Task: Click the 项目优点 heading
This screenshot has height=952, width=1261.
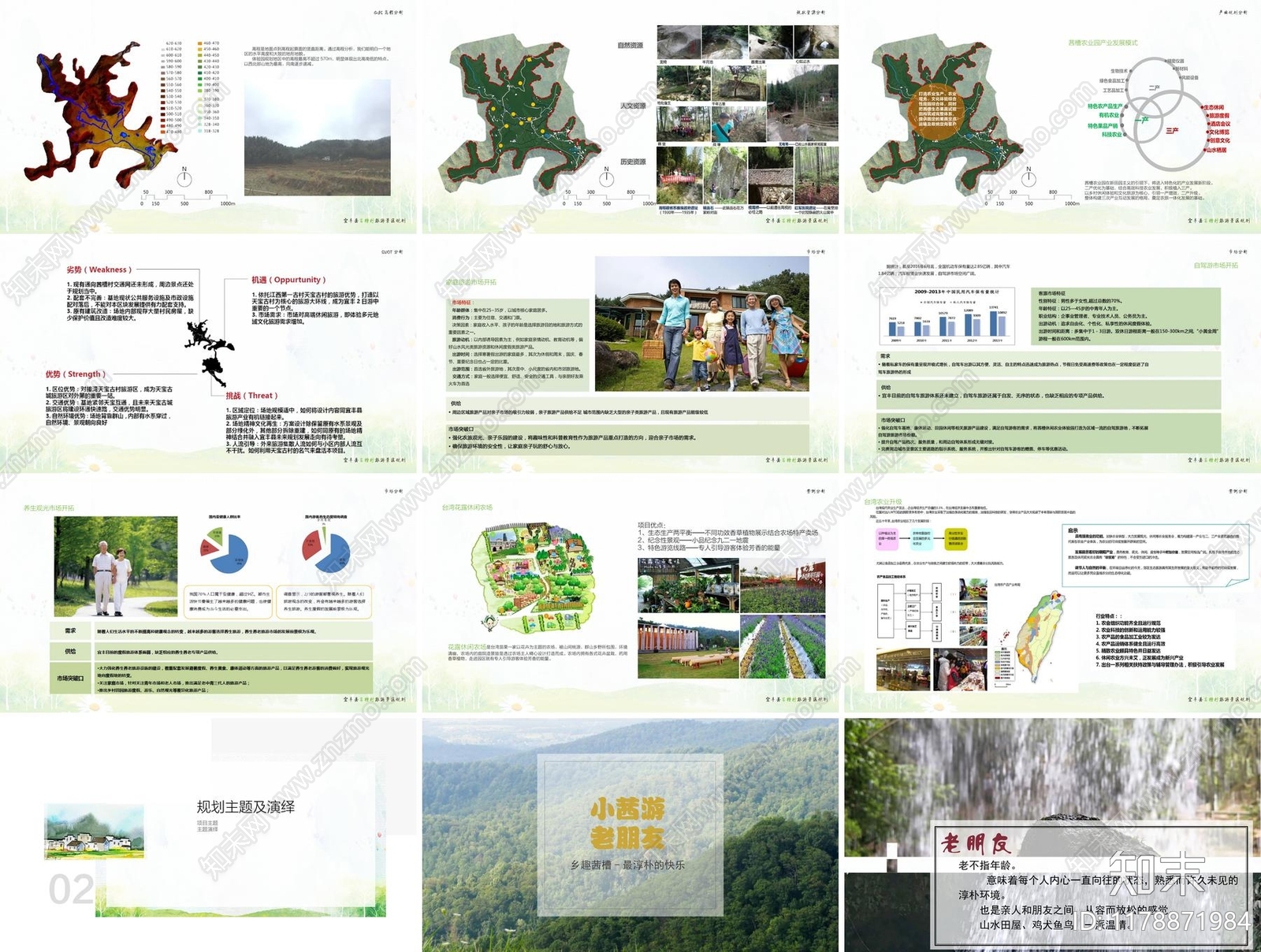Action: pos(652,525)
